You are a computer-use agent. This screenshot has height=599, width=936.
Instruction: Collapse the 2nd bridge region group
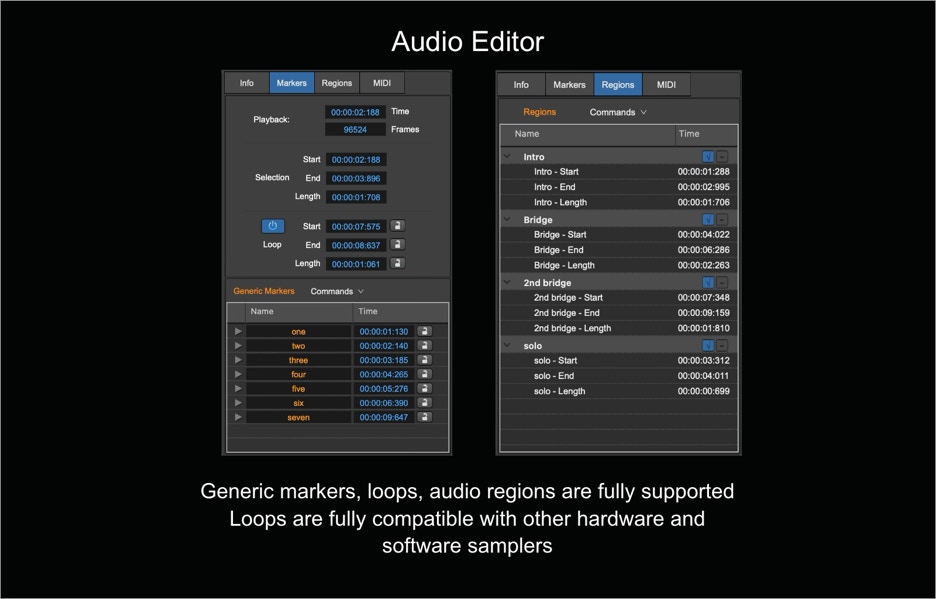(509, 283)
